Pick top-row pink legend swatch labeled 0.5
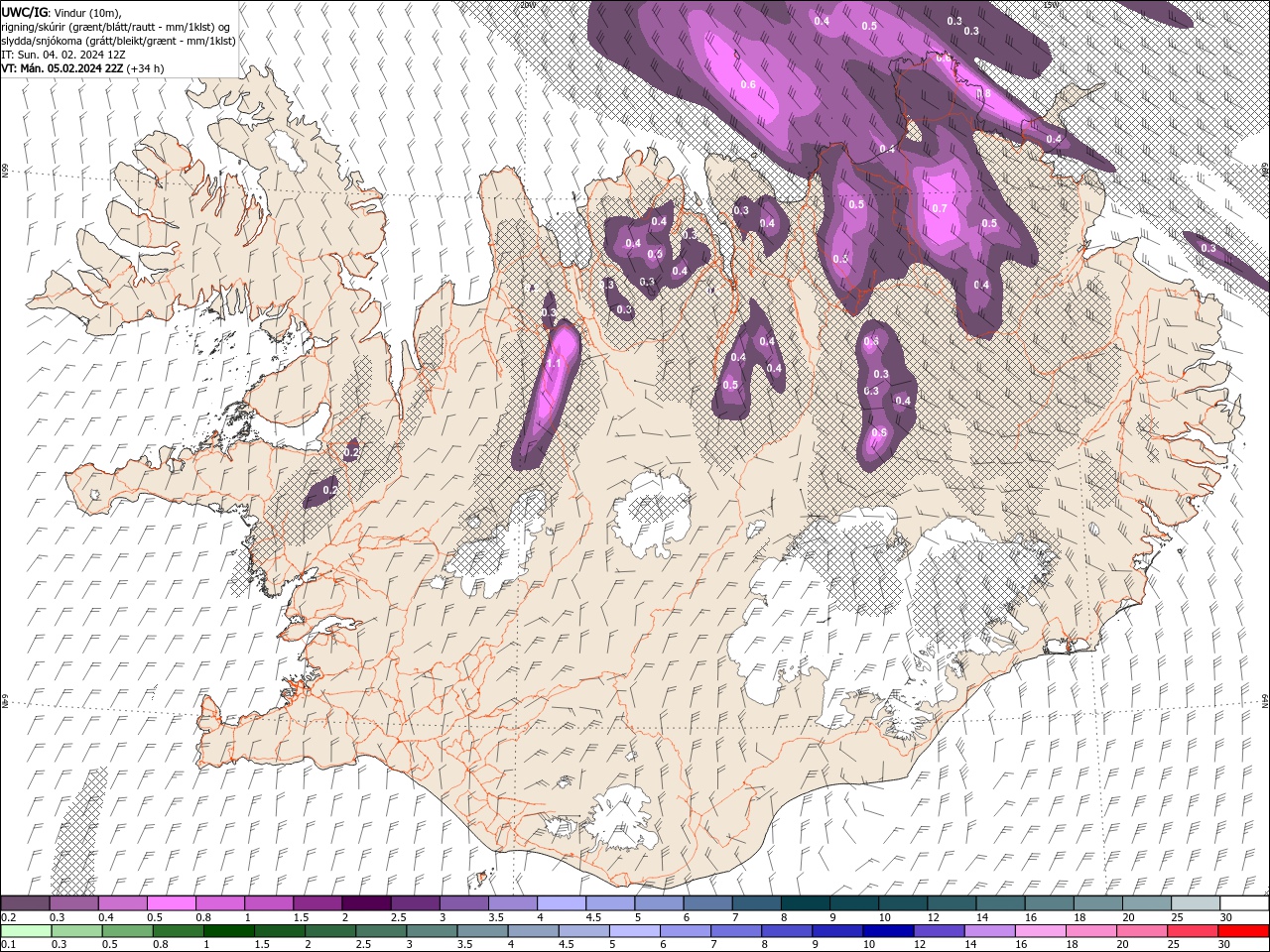Image resolution: width=1270 pixels, height=952 pixels. coord(171,902)
